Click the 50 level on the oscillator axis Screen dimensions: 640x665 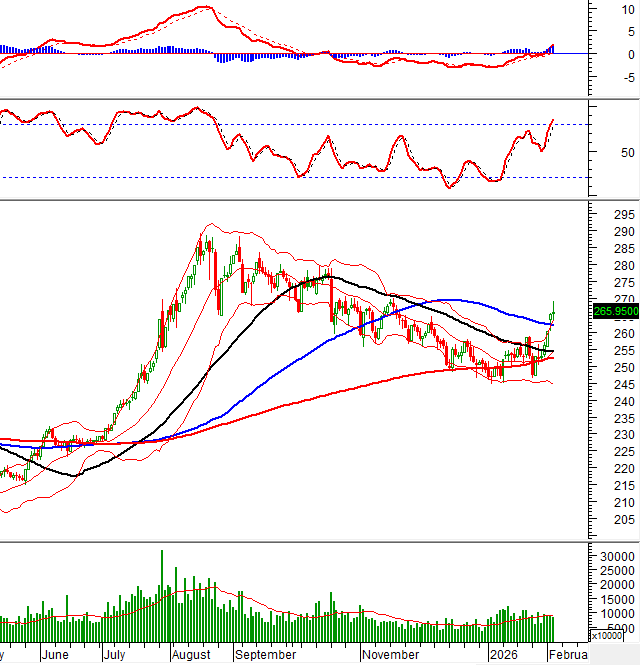pyautogui.click(x=627, y=153)
